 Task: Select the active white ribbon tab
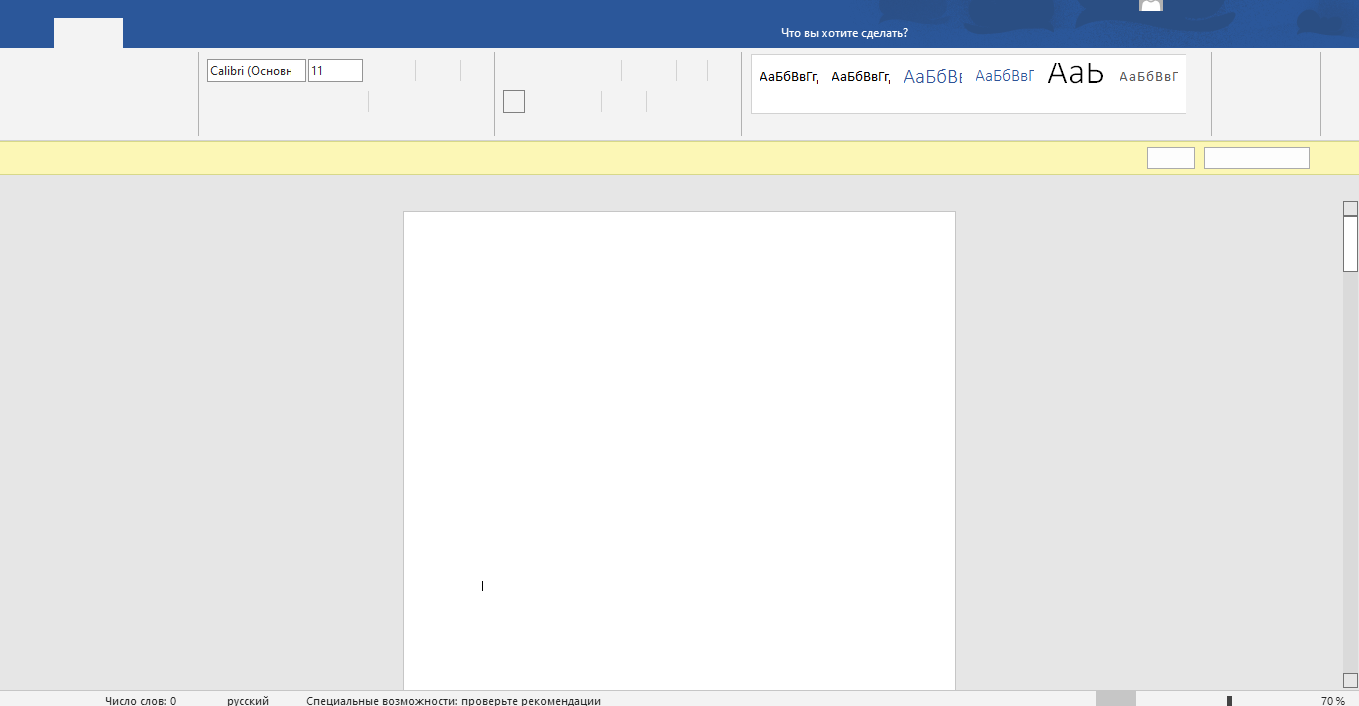pos(88,33)
